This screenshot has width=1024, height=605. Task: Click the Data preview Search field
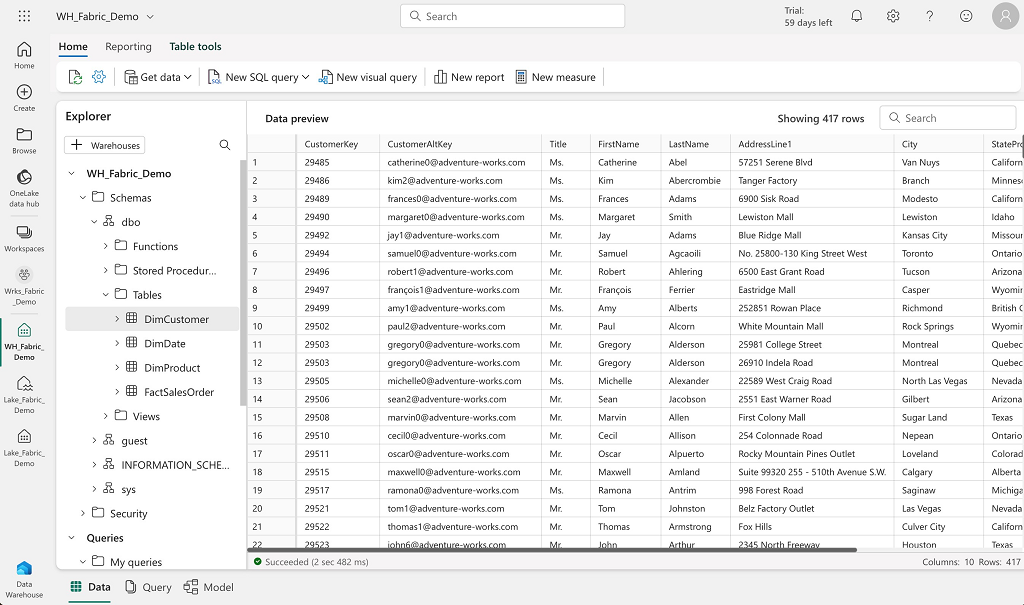click(x=948, y=118)
